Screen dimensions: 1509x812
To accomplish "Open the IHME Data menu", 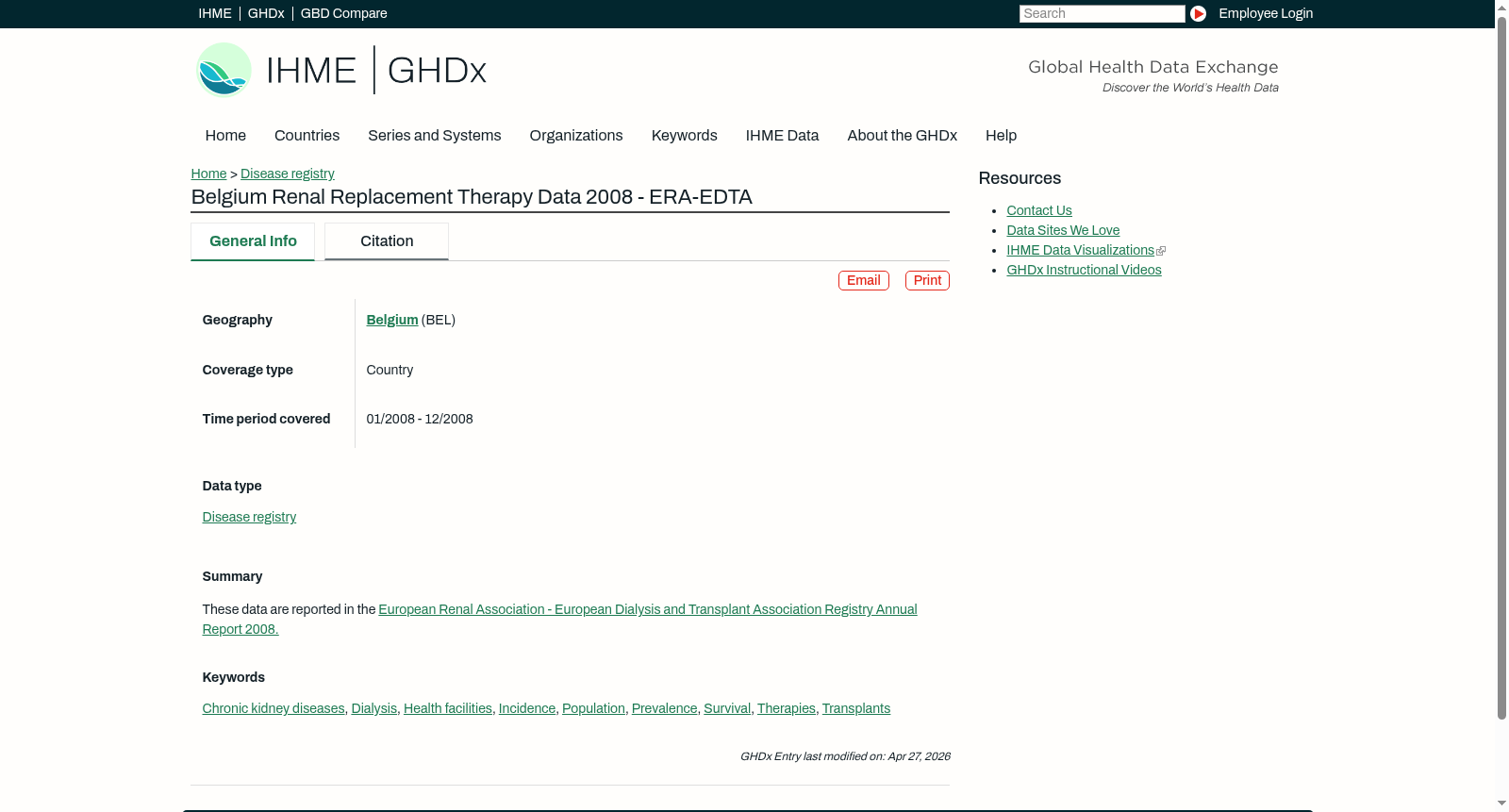I will [782, 136].
